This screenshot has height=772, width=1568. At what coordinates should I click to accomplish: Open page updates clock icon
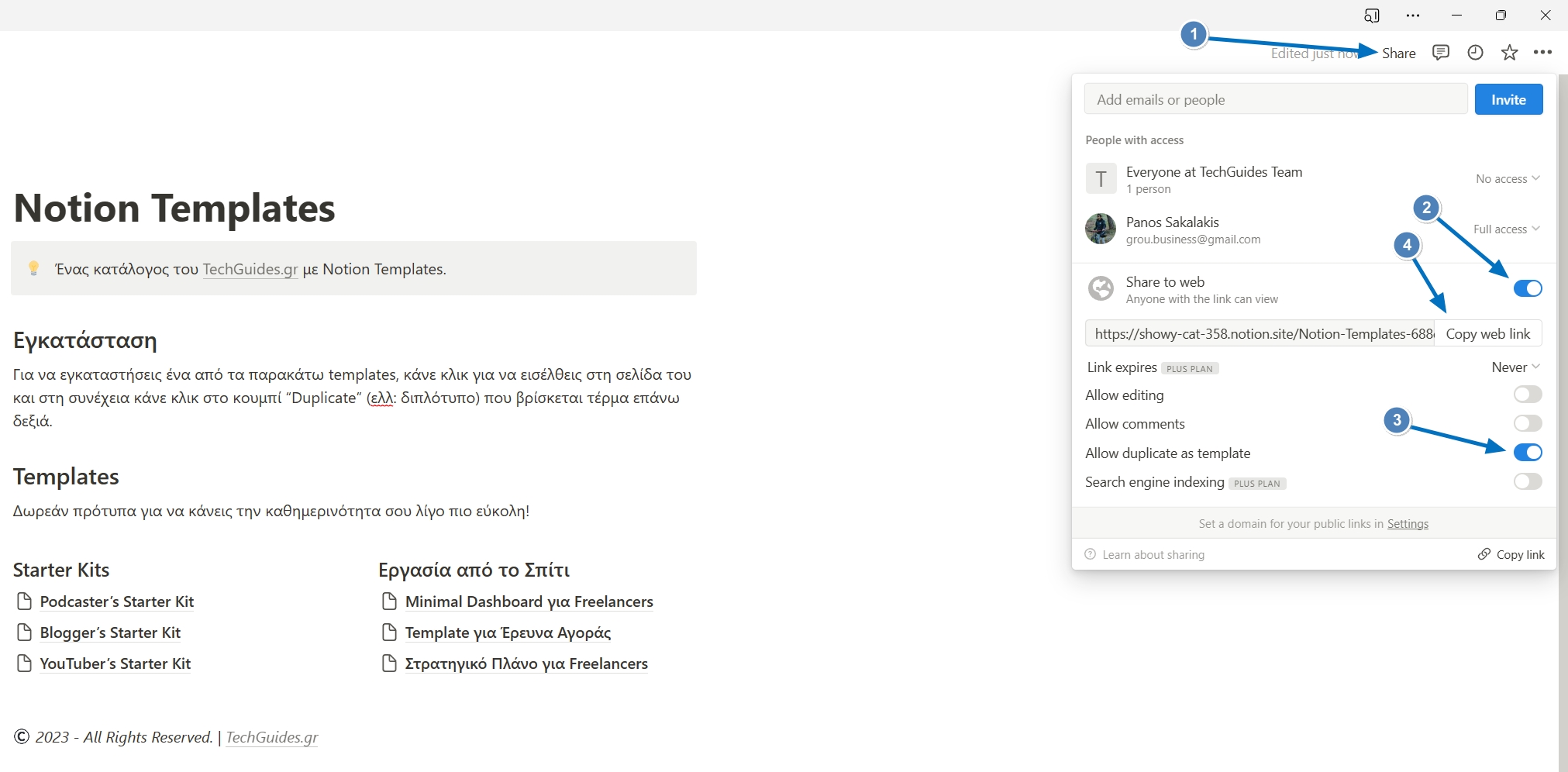coord(1475,53)
